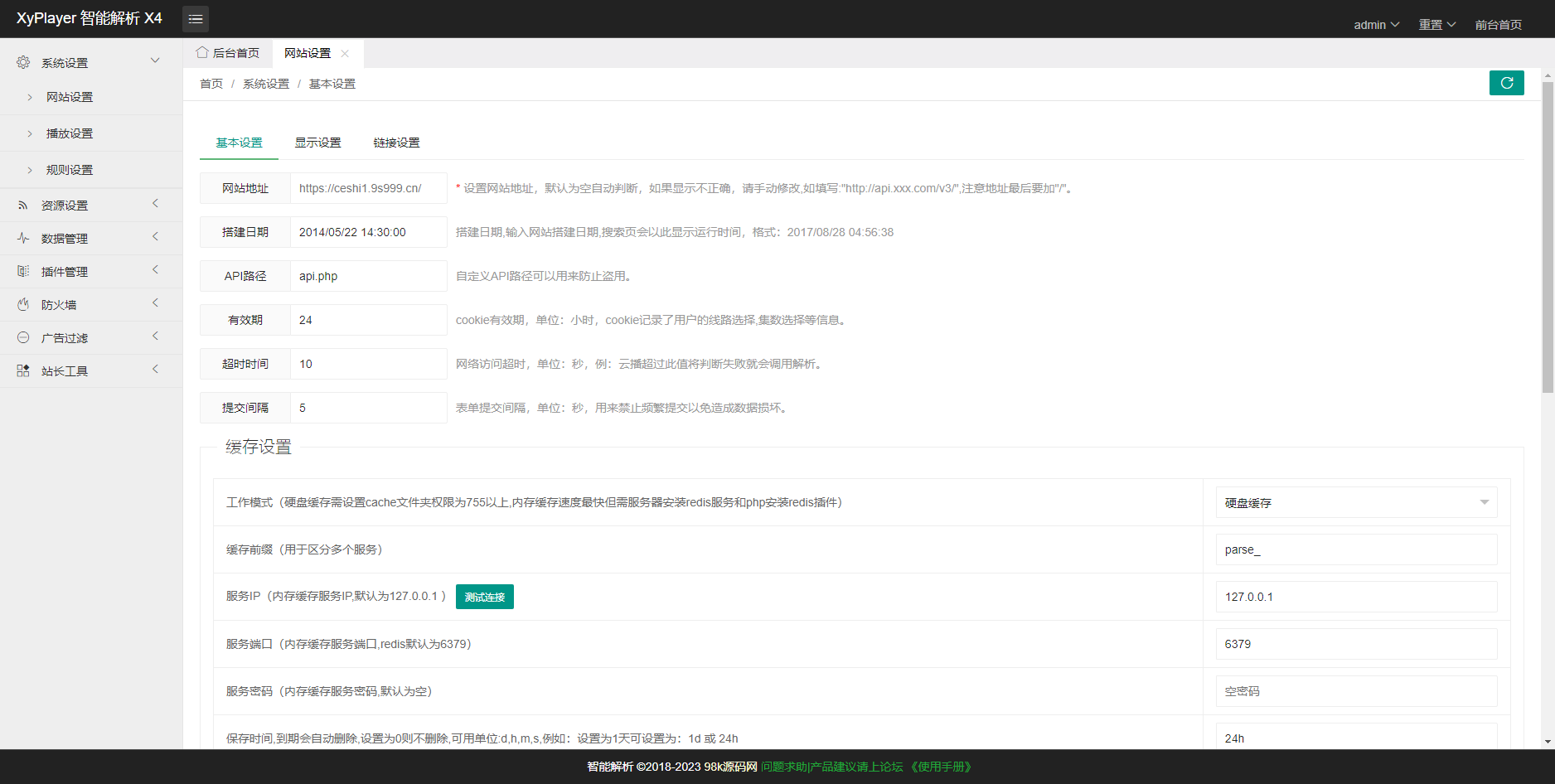
Task: Switch to the 显示设置 tab
Action: pos(317,143)
